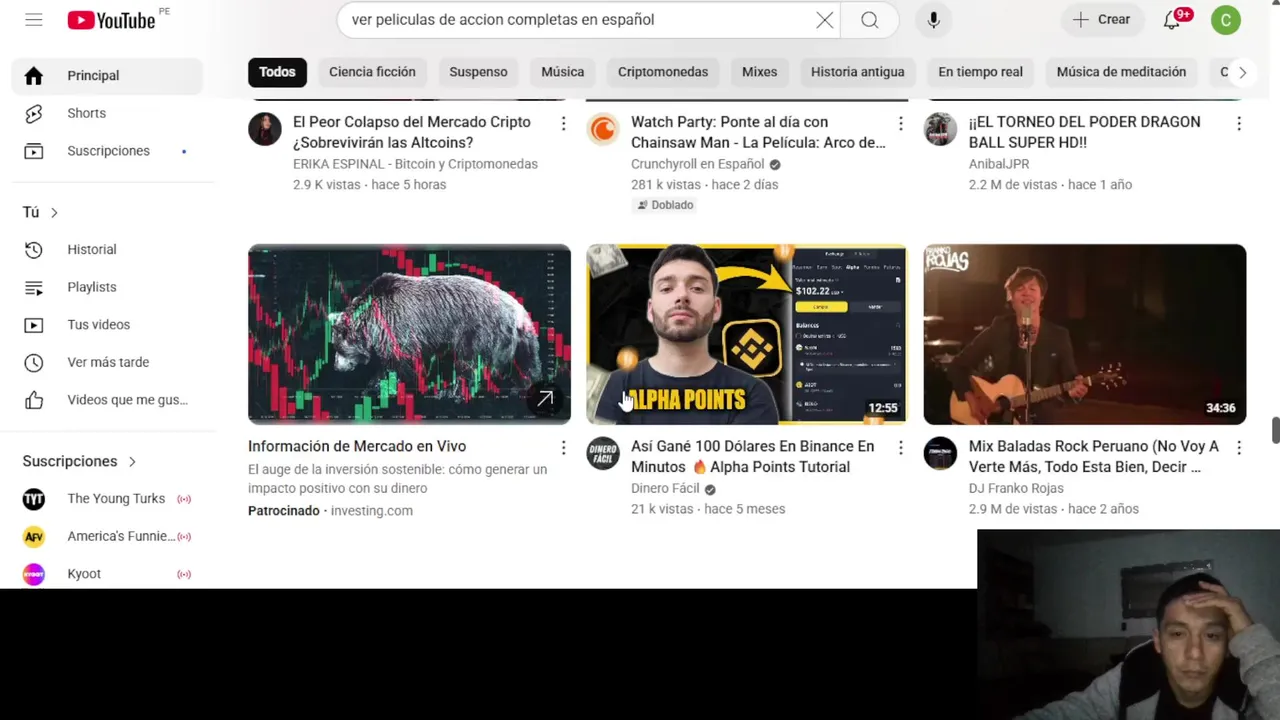Screen dimensions: 1280x720
Task: Click the page vertical scrollbar thumb
Action: click(1275, 429)
